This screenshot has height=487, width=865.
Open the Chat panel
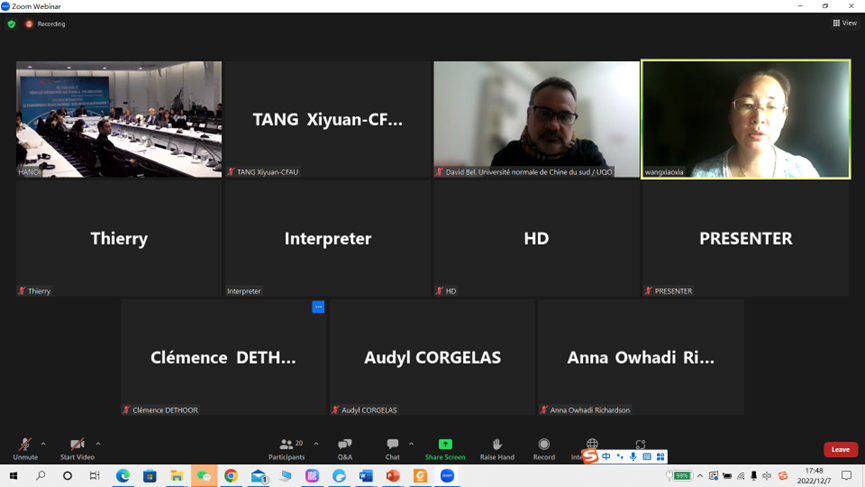tap(392, 447)
